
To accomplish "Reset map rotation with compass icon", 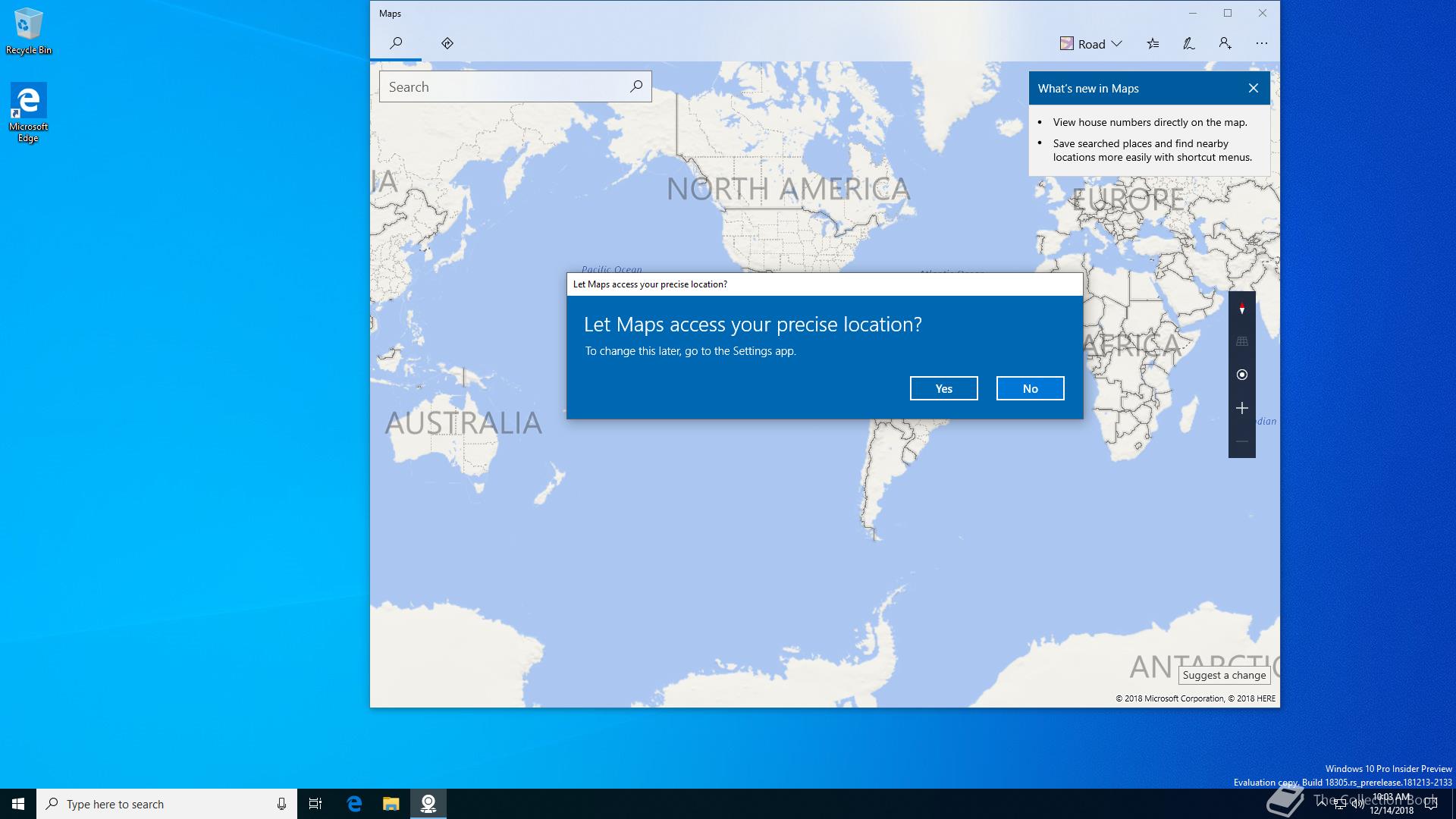I will click(x=1242, y=308).
